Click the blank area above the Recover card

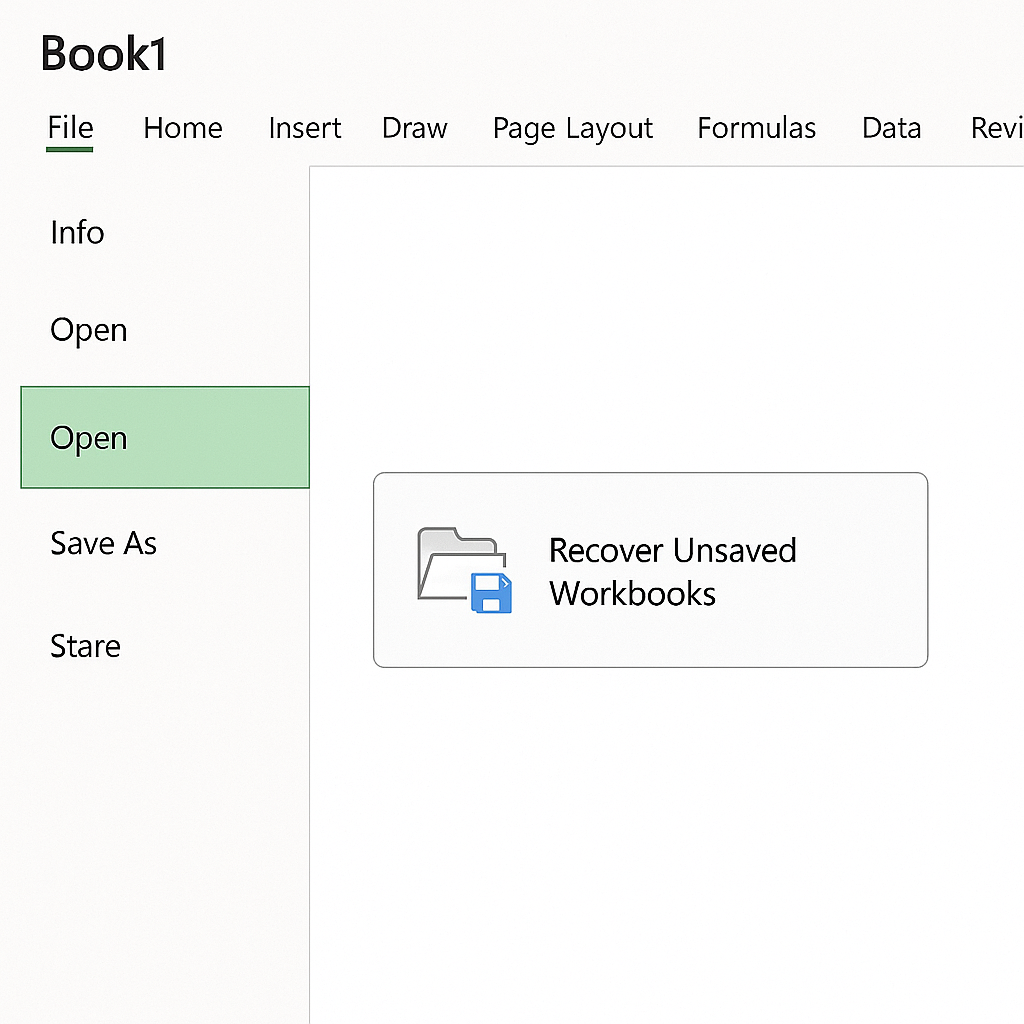point(666,320)
